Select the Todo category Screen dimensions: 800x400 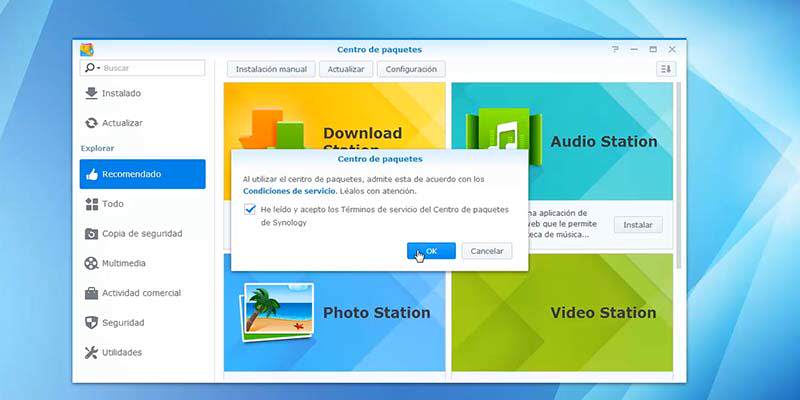(142, 204)
